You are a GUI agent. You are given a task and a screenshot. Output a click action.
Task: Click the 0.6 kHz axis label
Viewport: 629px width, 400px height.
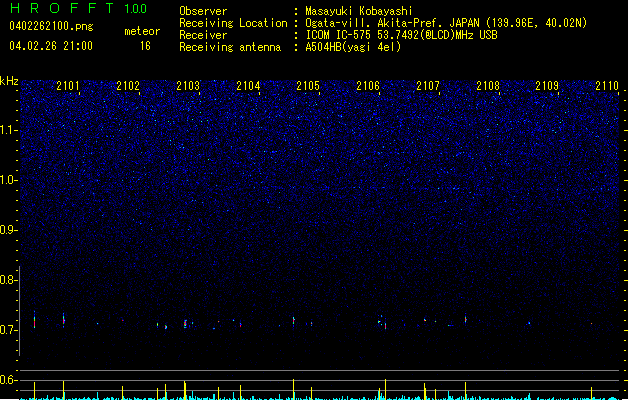(8, 380)
